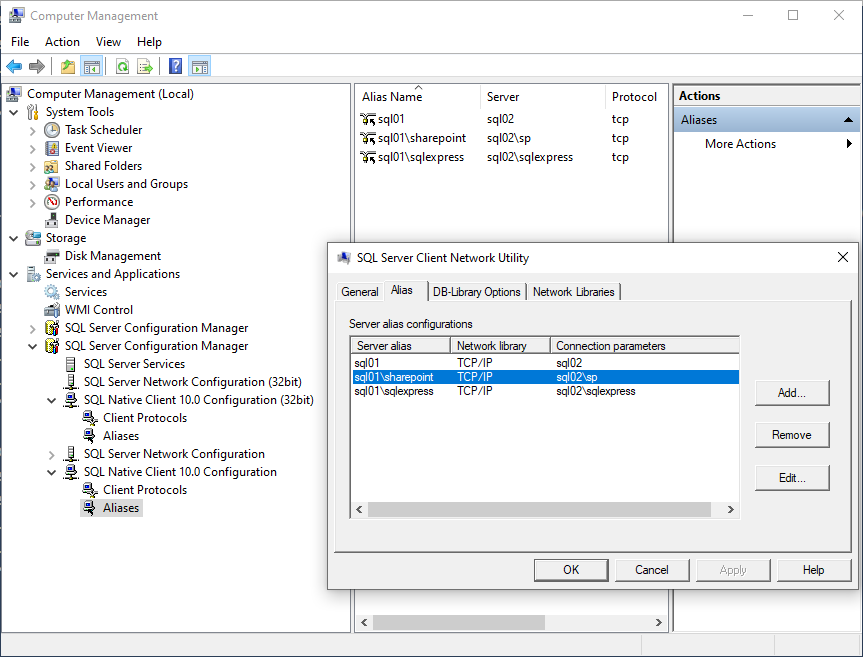Toggle Show/Hide Action Pane toolbar icon
Screen dimensions: 863x657
click(x=200, y=67)
